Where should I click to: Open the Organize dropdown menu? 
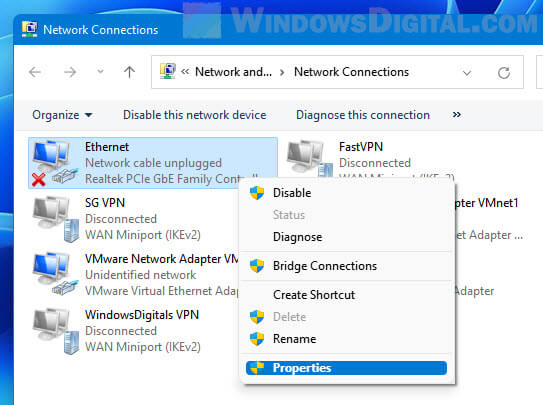click(x=62, y=115)
